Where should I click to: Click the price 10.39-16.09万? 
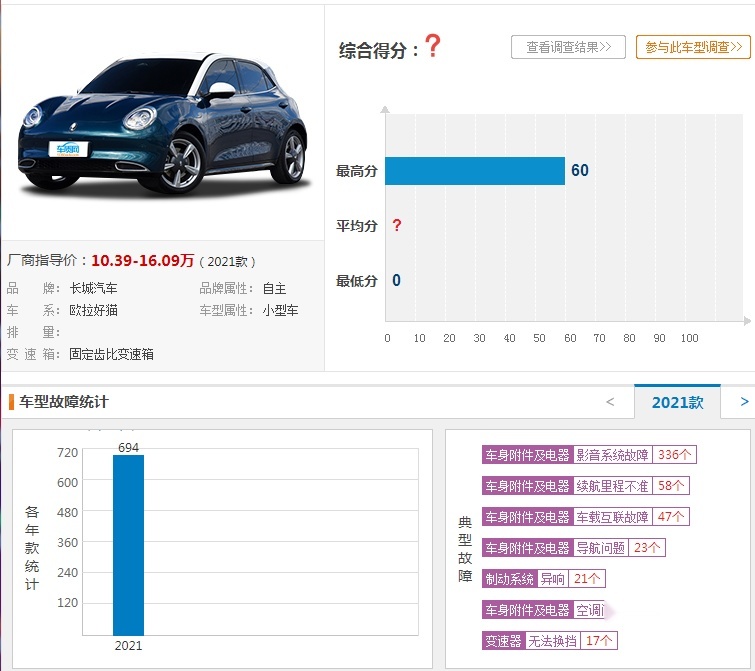143,260
